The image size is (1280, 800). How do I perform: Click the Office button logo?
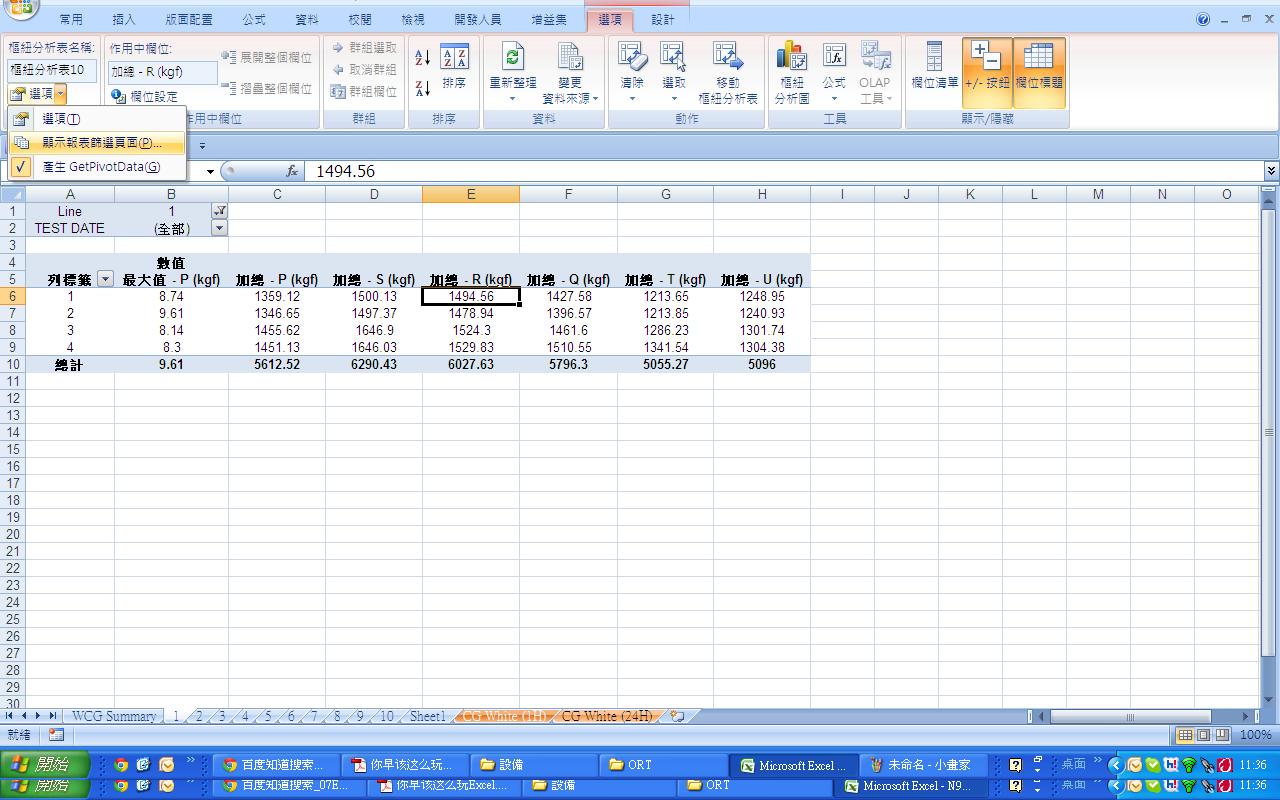click(20, 10)
